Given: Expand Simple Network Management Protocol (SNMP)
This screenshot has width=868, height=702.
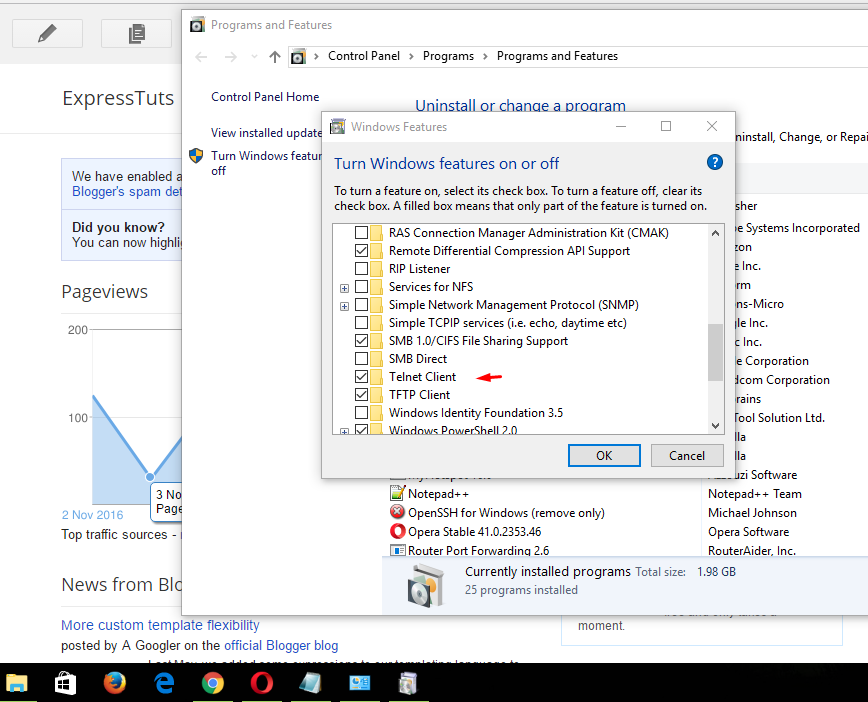Looking at the screenshot, I should [344, 305].
